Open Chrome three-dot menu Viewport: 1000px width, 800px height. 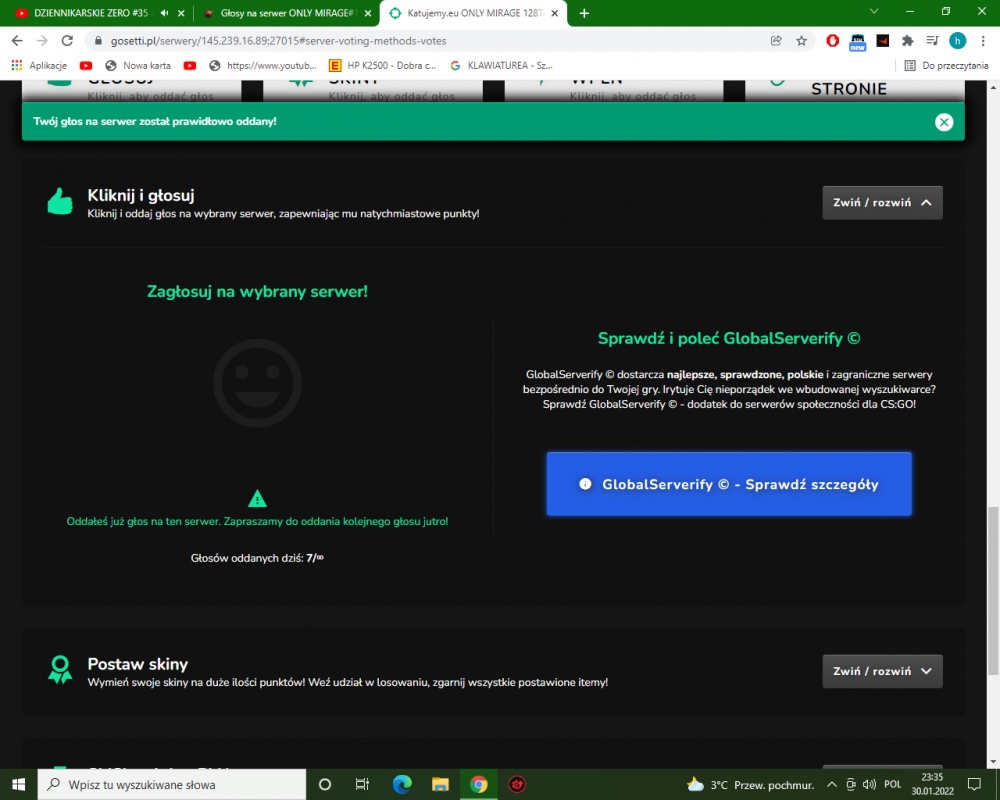(x=983, y=41)
